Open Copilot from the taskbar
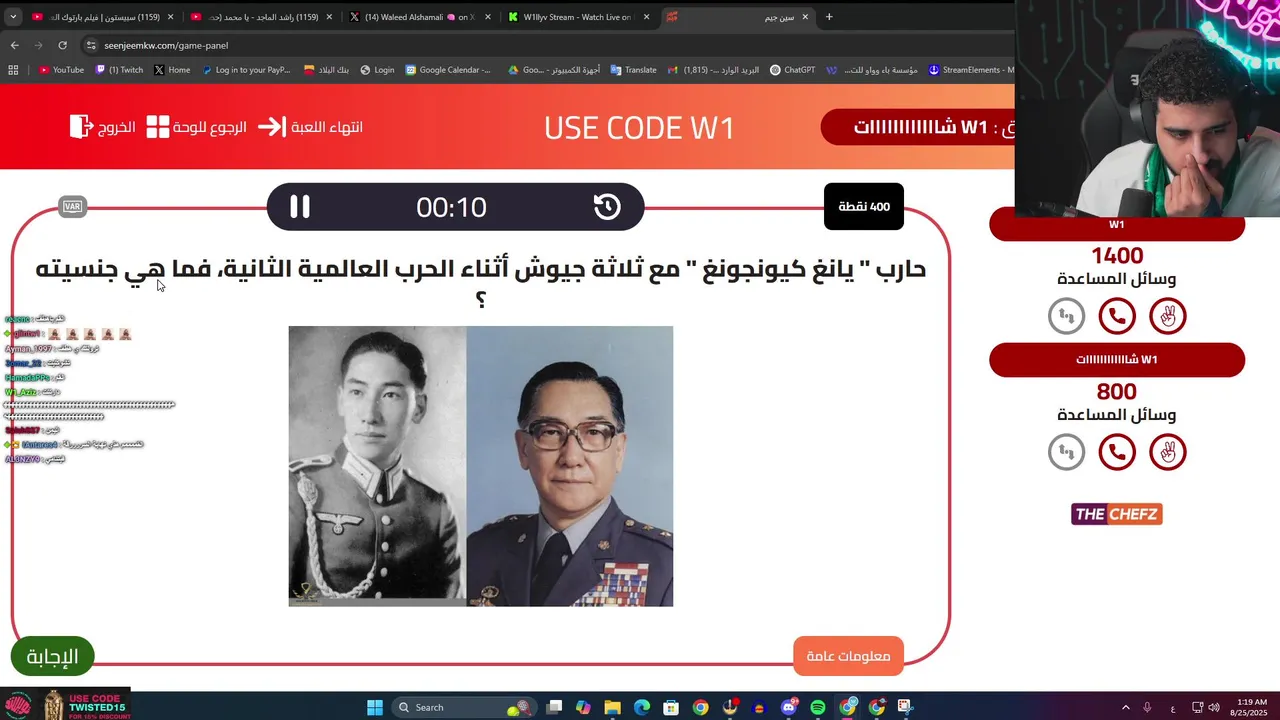 click(583, 707)
